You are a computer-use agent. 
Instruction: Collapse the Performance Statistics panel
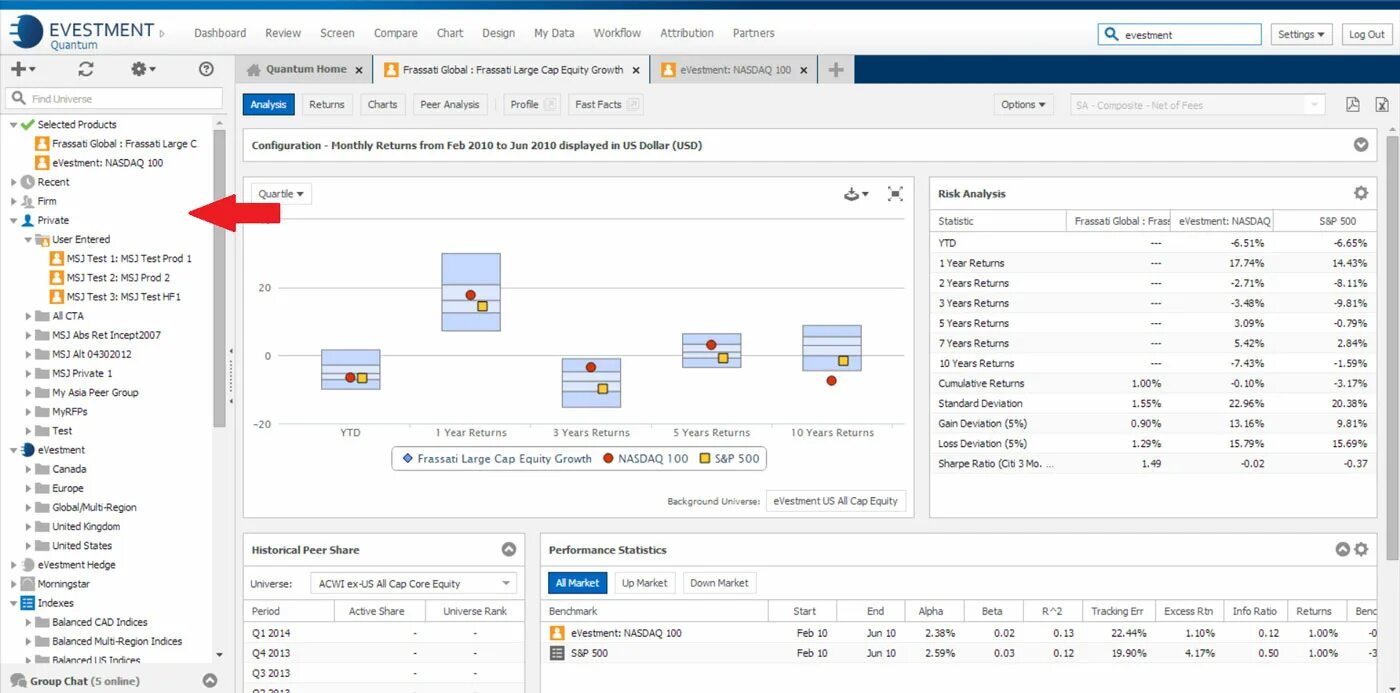tap(1343, 549)
